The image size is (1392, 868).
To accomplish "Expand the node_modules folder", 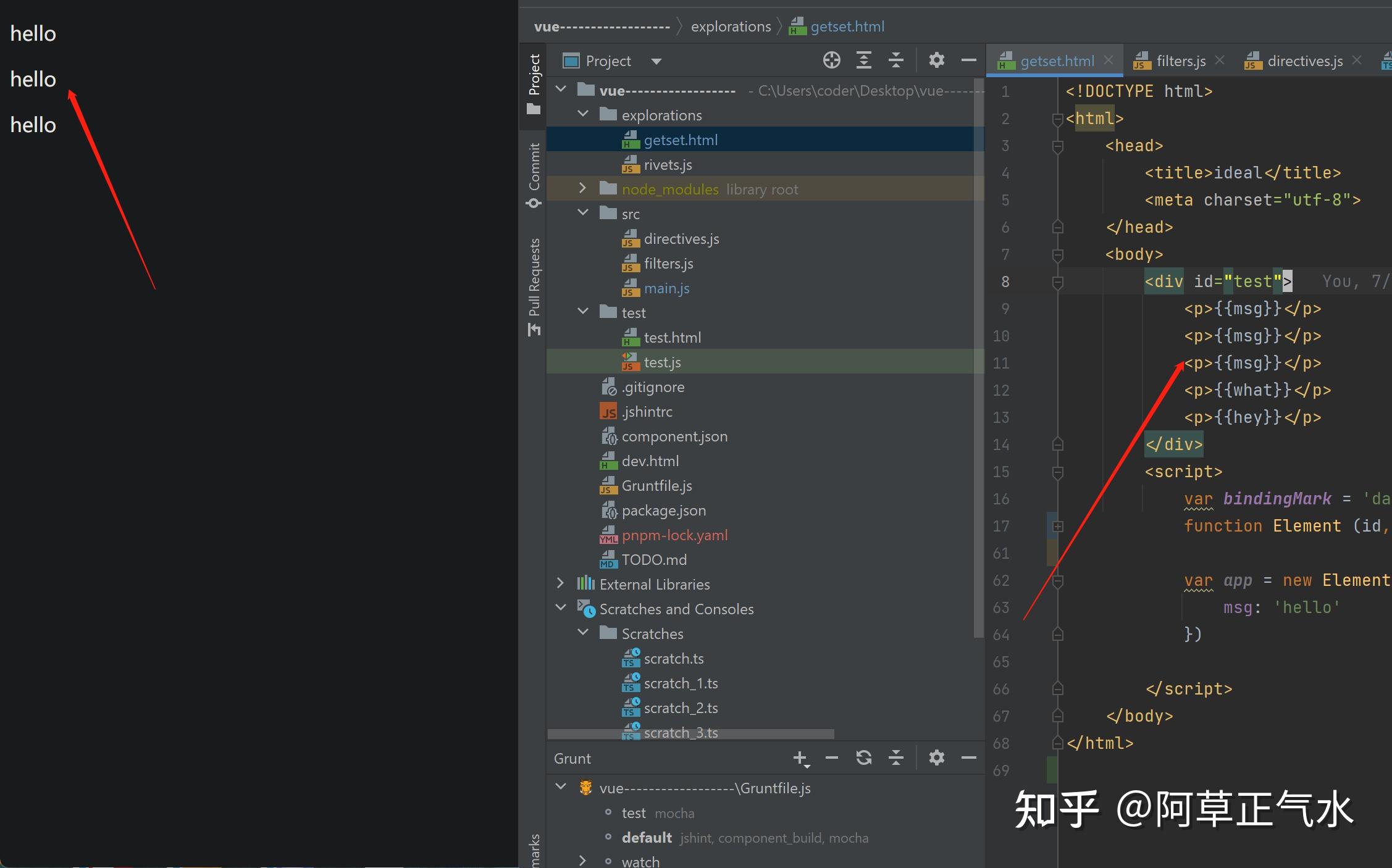I will click(x=582, y=188).
